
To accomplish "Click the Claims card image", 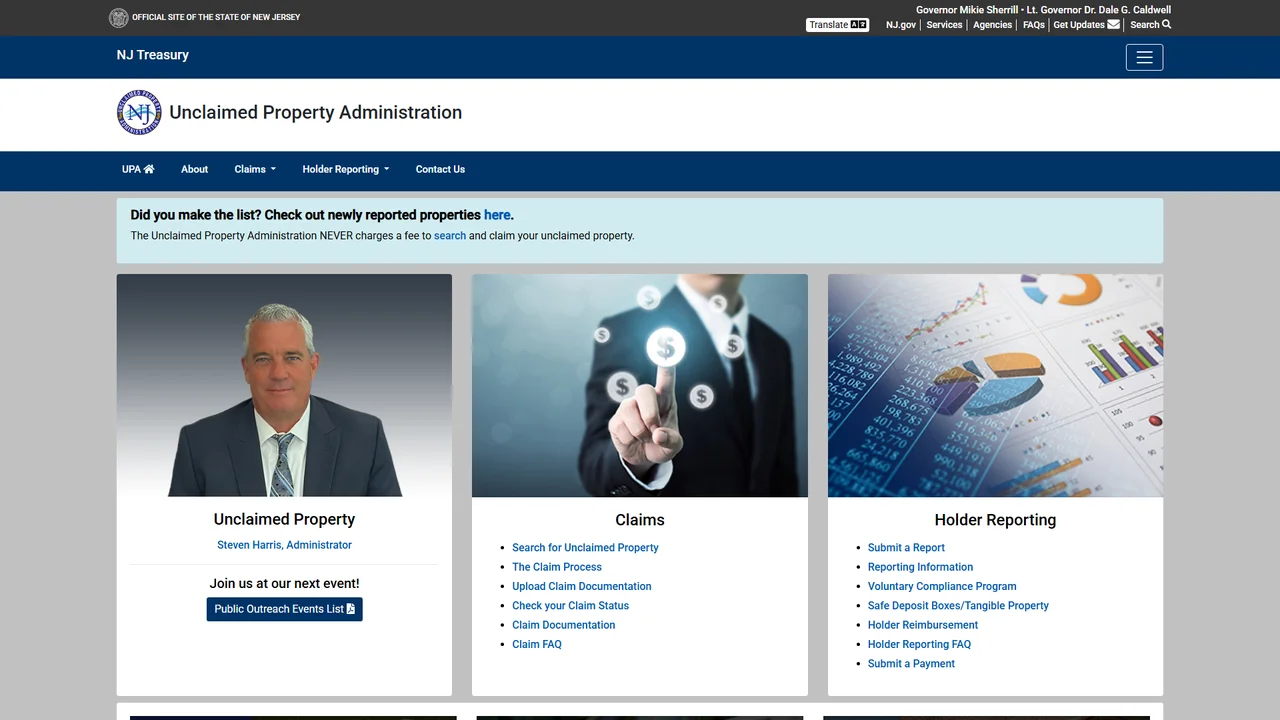I will (640, 385).
